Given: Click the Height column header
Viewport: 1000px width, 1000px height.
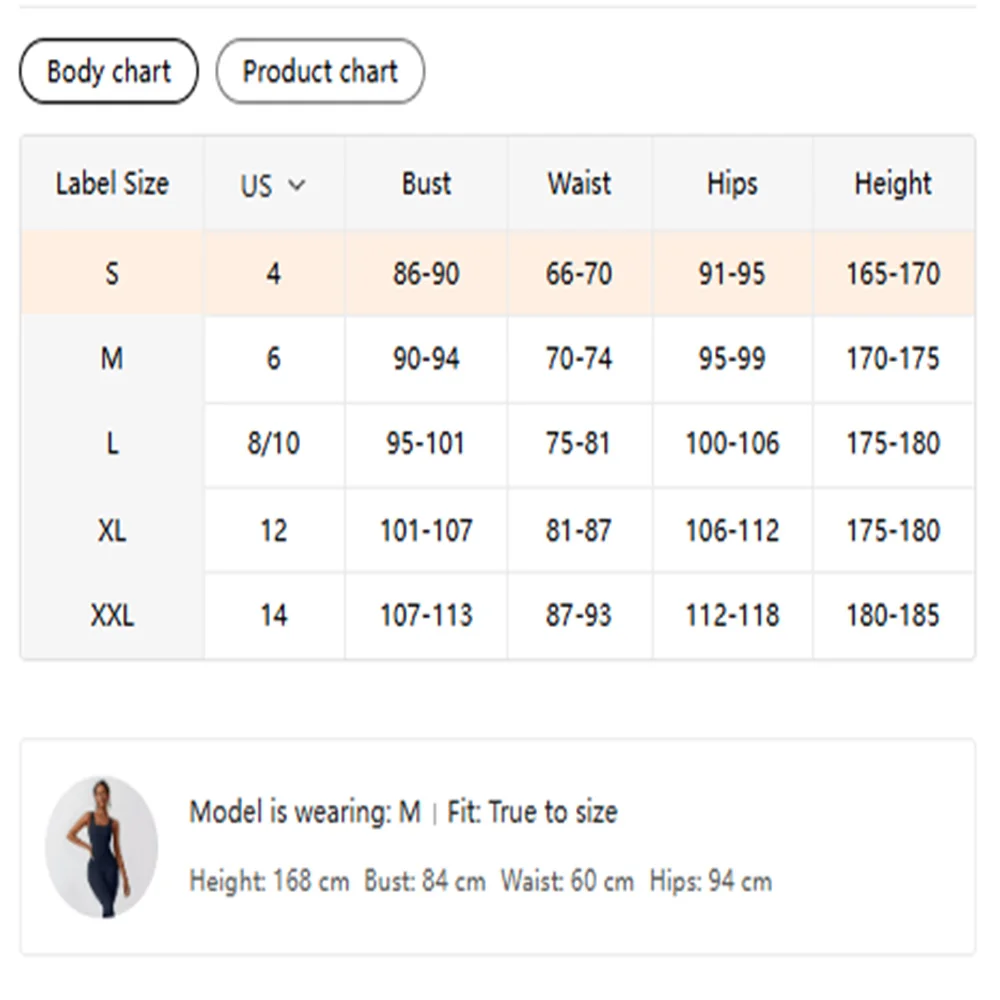Looking at the screenshot, I should (893, 184).
